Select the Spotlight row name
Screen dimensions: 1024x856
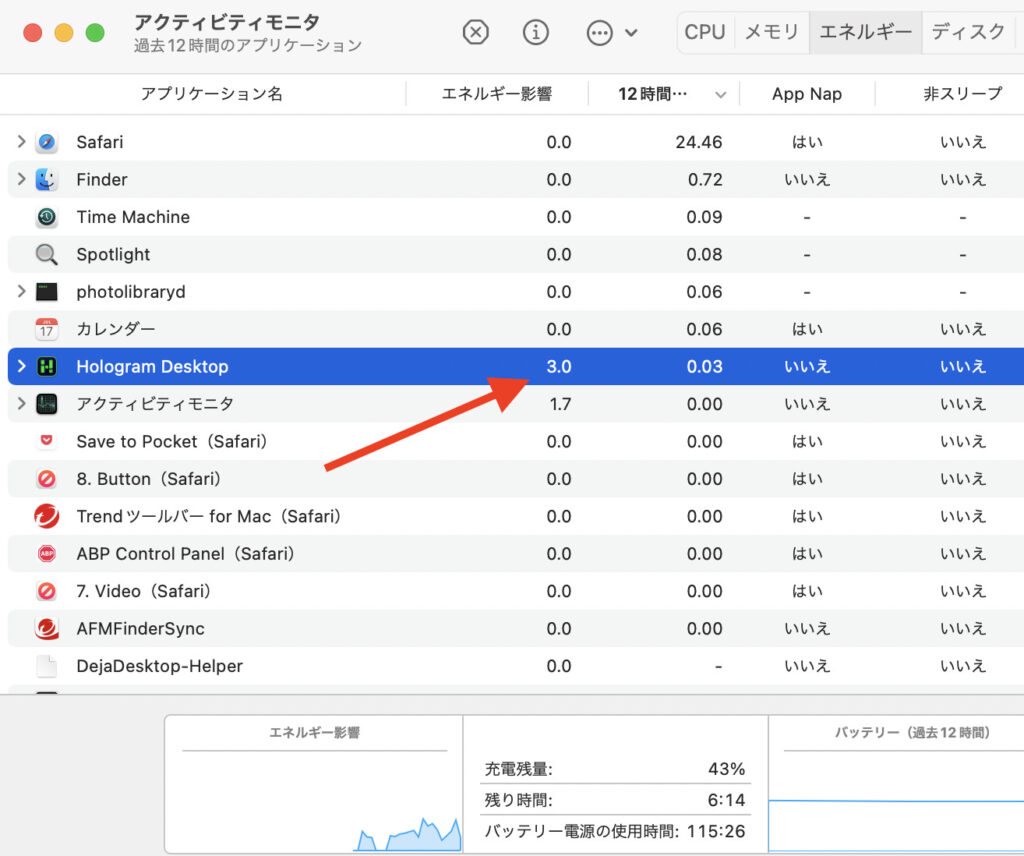[113, 254]
